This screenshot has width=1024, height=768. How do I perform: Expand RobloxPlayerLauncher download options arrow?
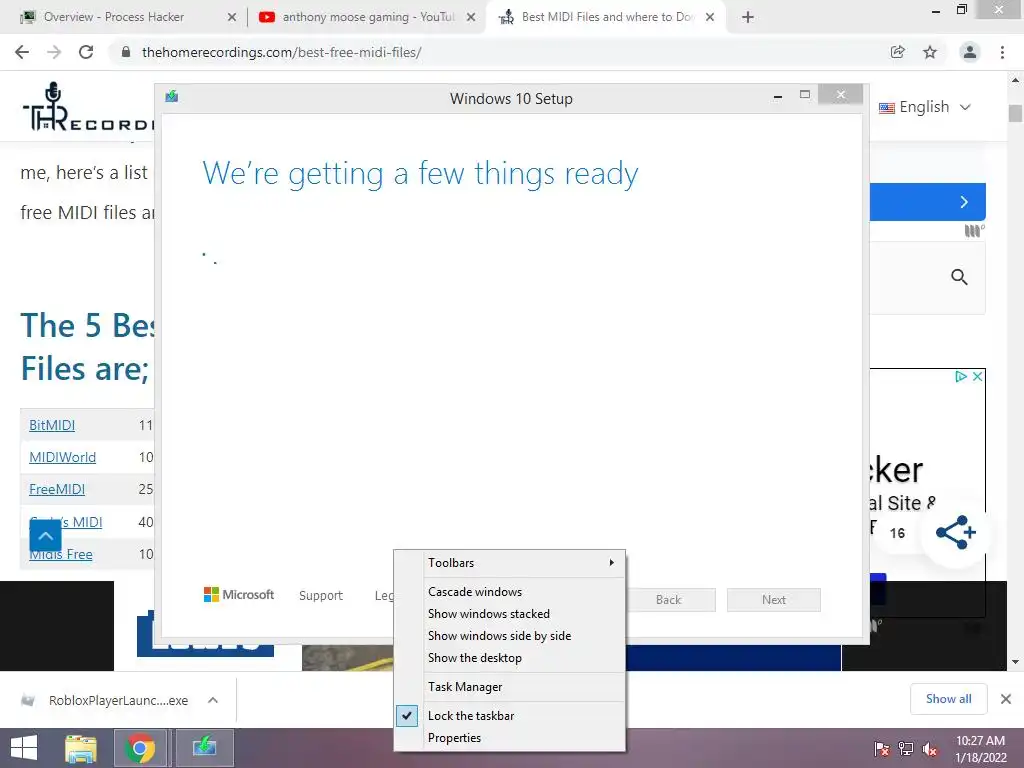tap(212, 700)
